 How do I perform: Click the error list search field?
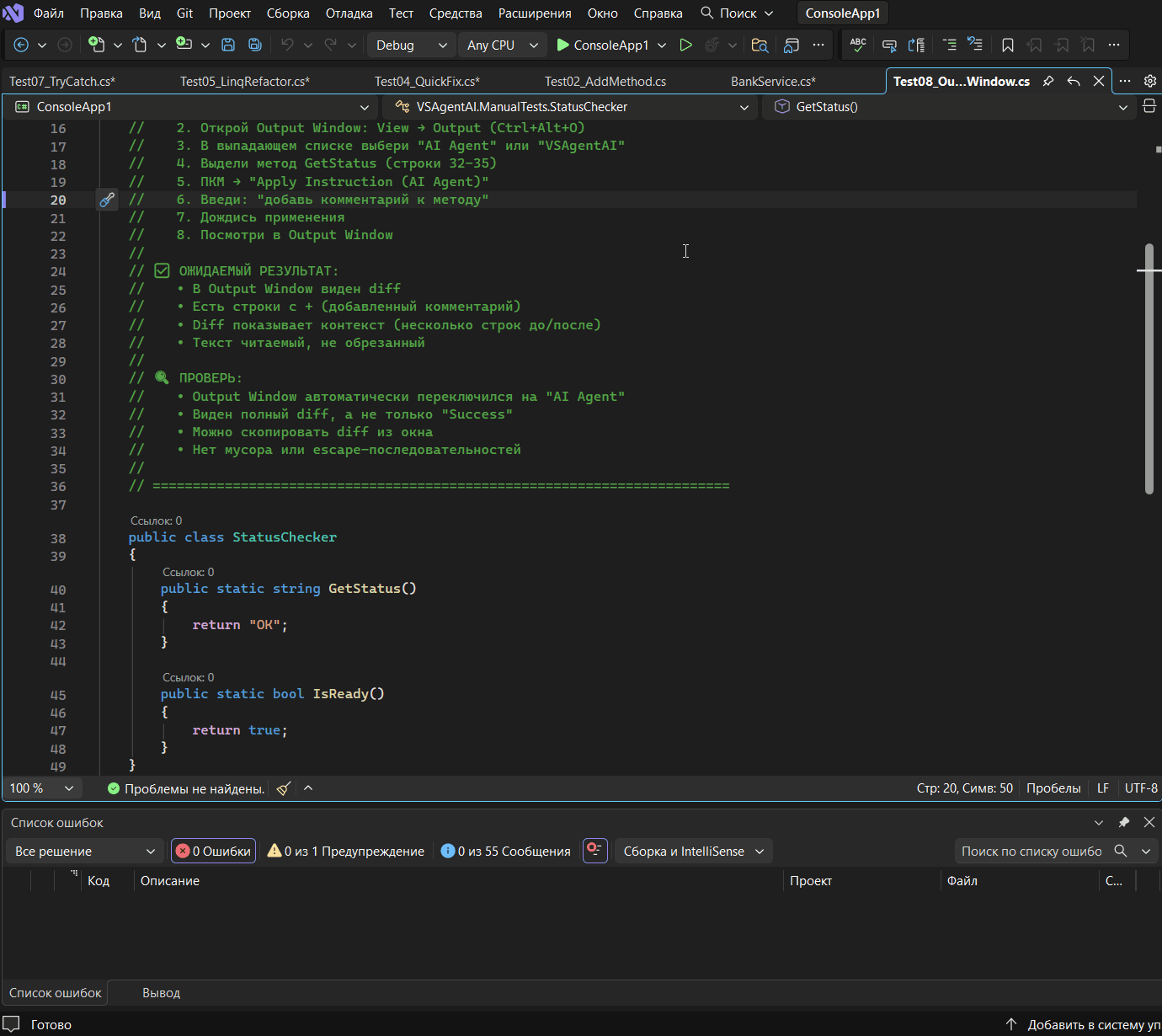click(x=1031, y=852)
